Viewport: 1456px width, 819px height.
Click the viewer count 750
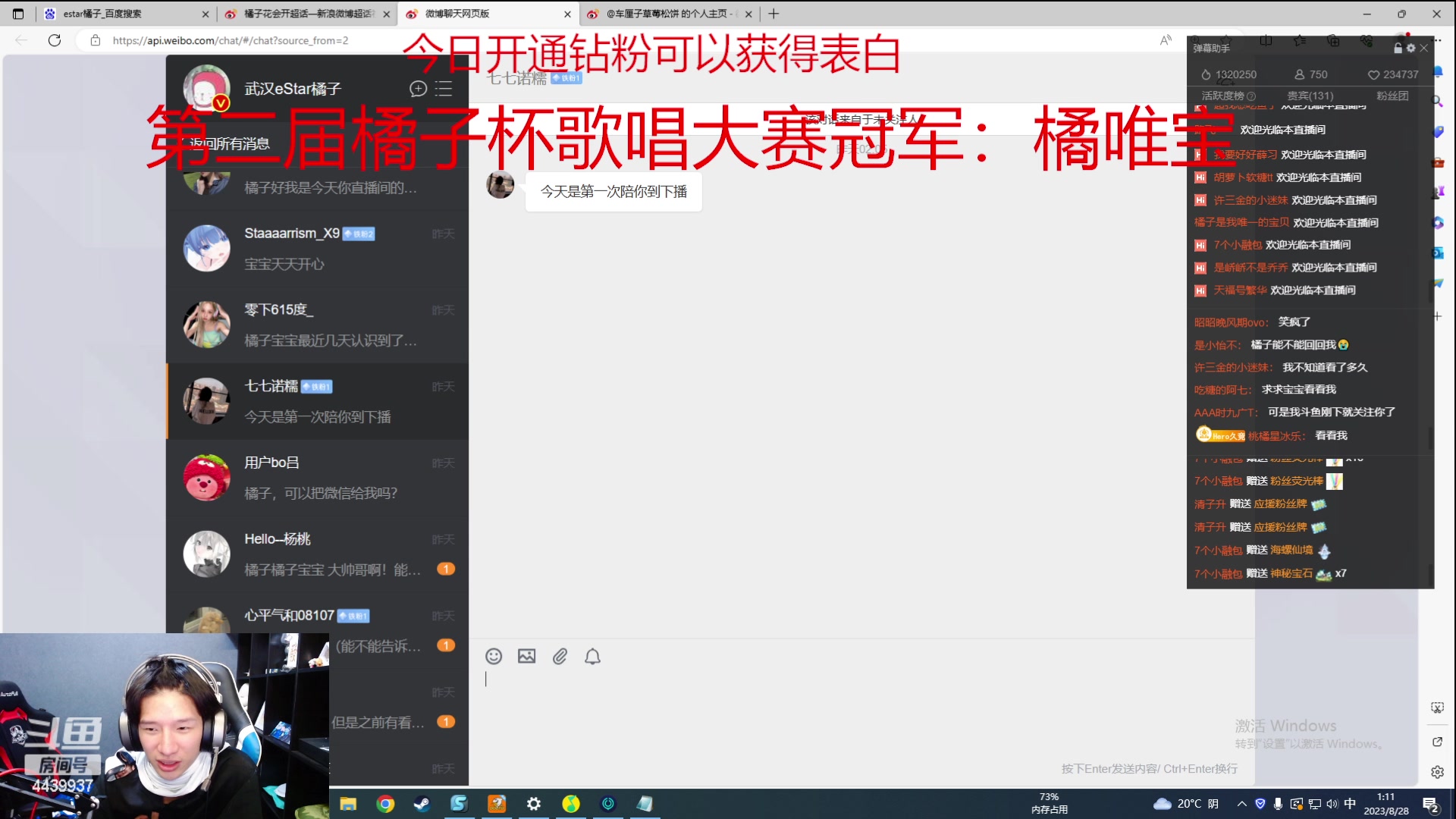[1318, 74]
